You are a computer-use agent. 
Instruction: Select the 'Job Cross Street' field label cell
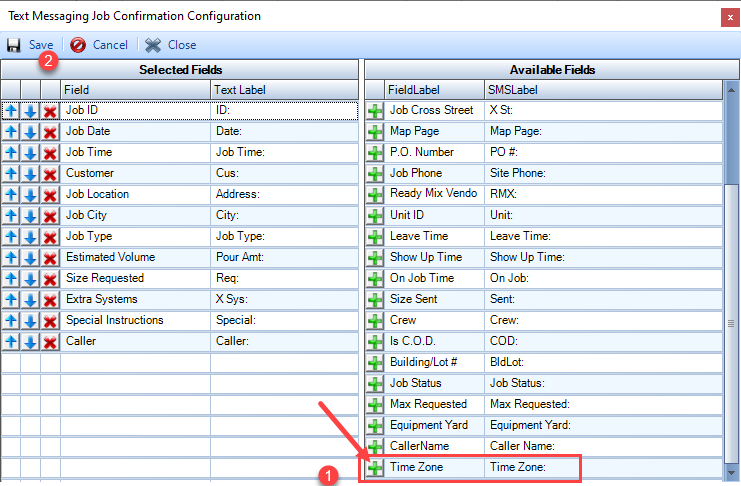435,111
